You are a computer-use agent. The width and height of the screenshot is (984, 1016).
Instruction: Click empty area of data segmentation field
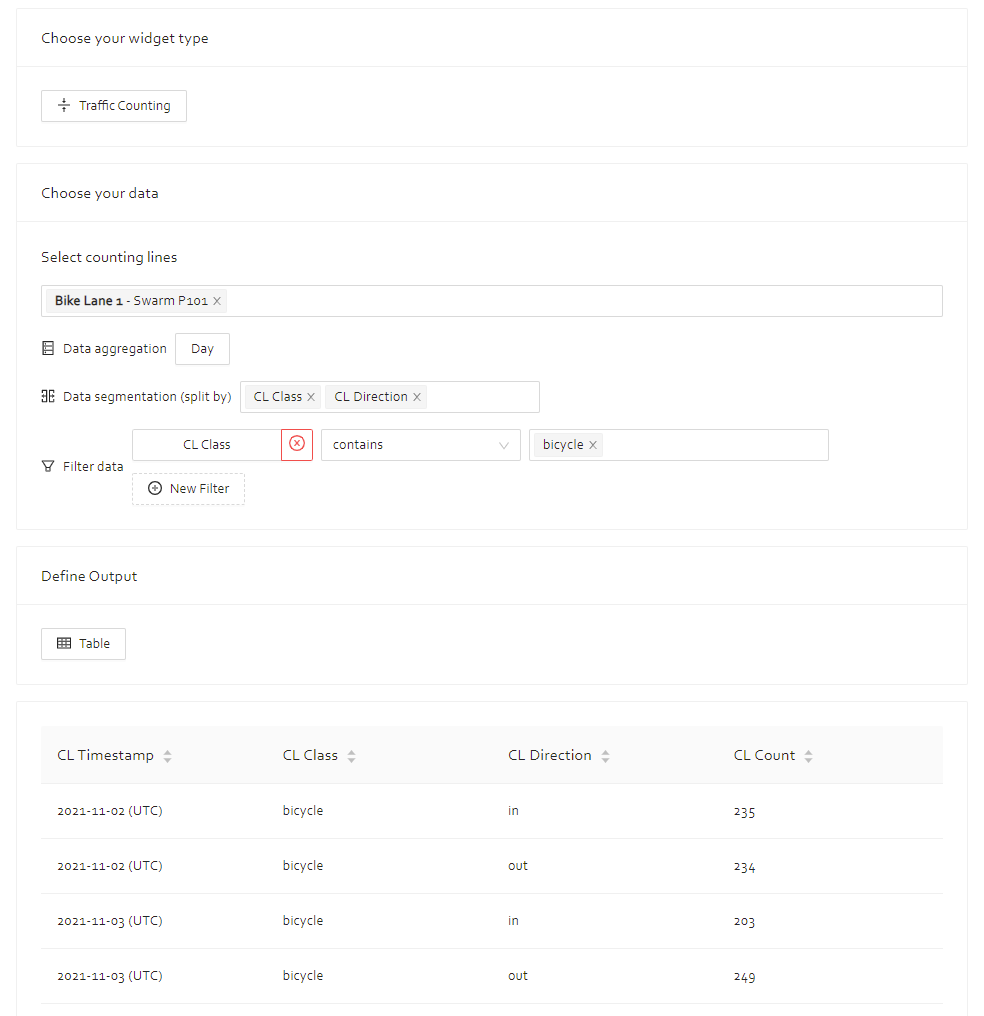click(x=483, y=397)
